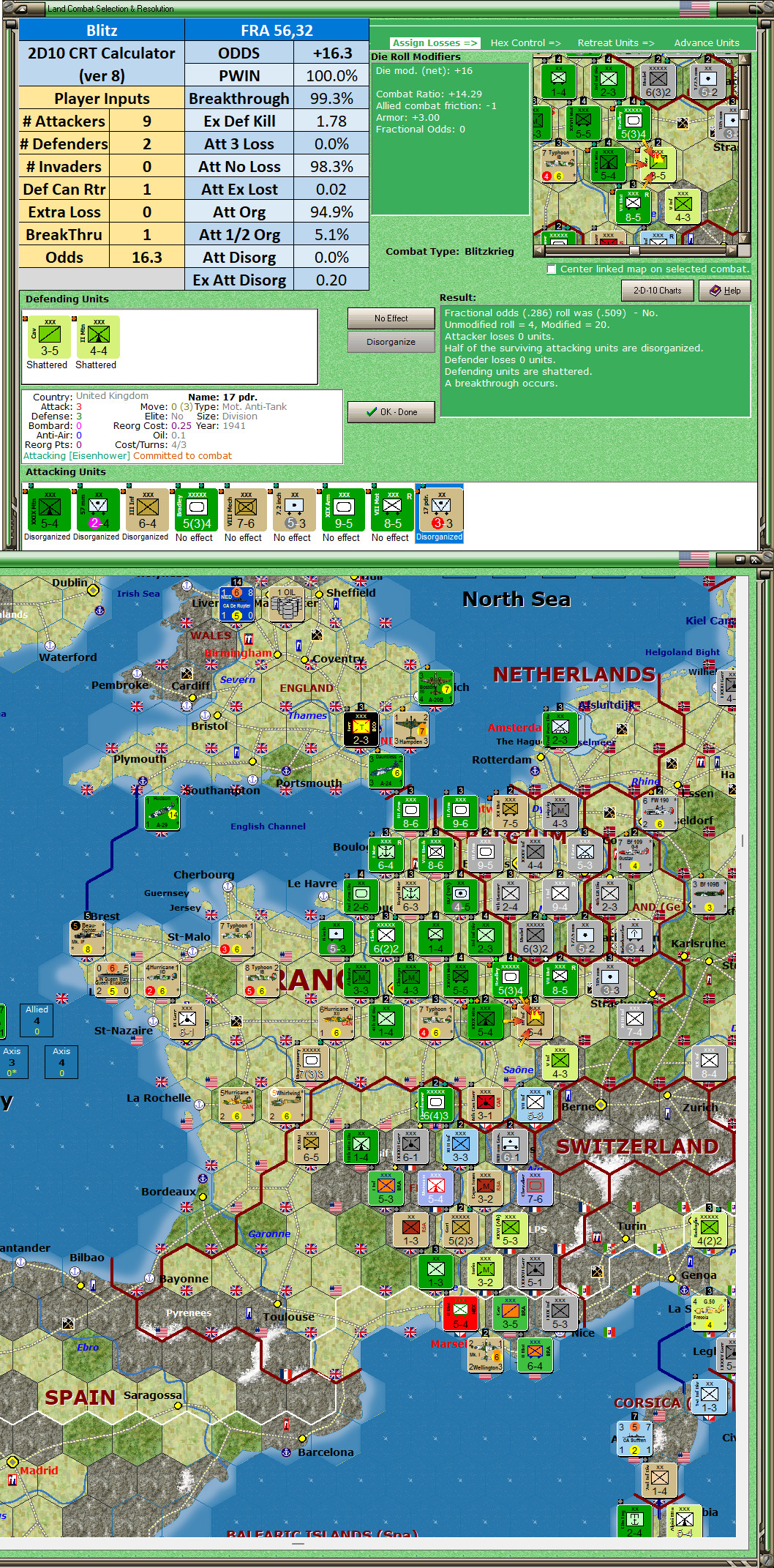Switch to Retreat Units => step
Image resolution: width=774 pixels, height=1568 pixels.
point(616,42)
